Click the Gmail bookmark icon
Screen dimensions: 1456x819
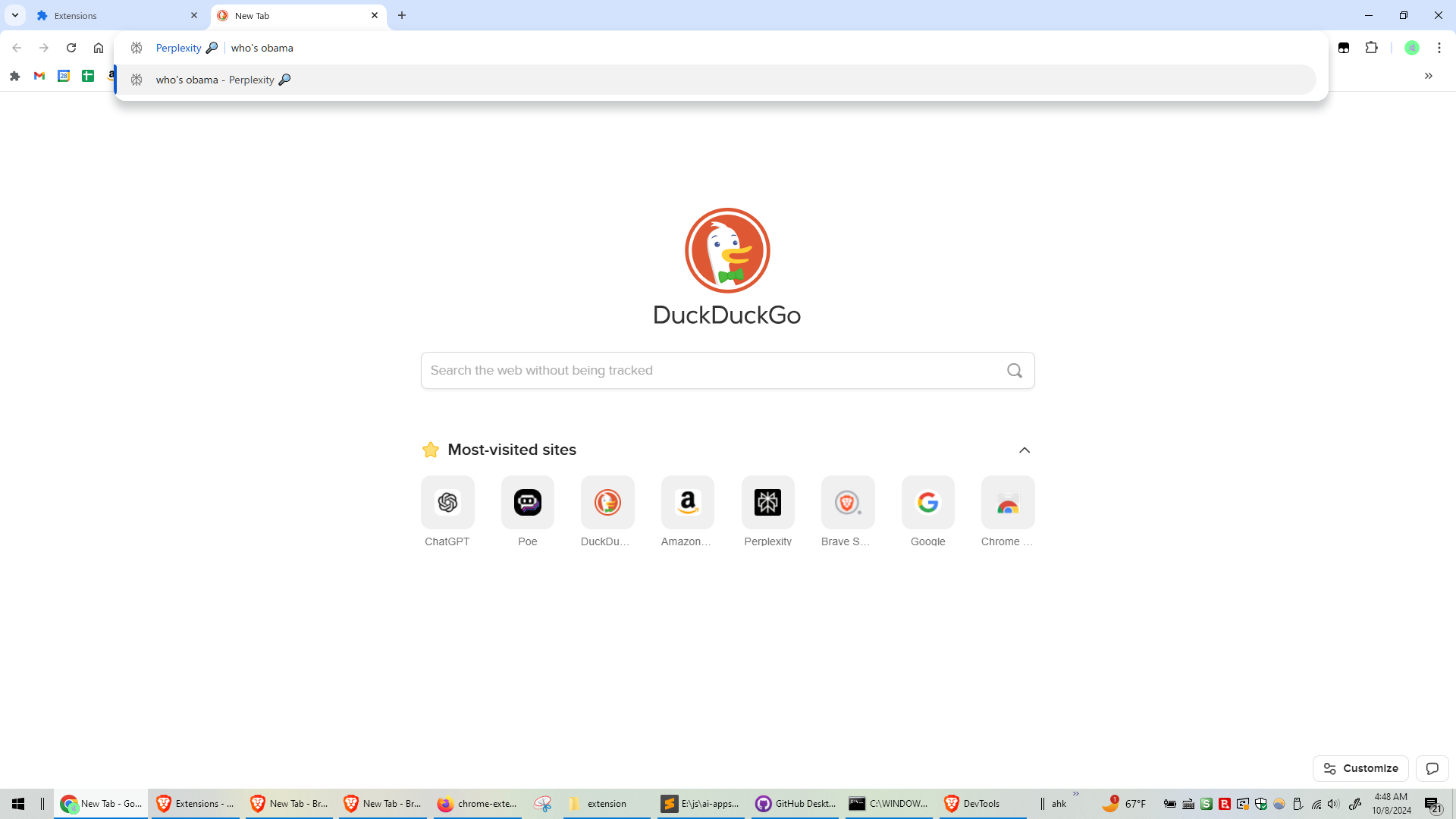(39, 76)
